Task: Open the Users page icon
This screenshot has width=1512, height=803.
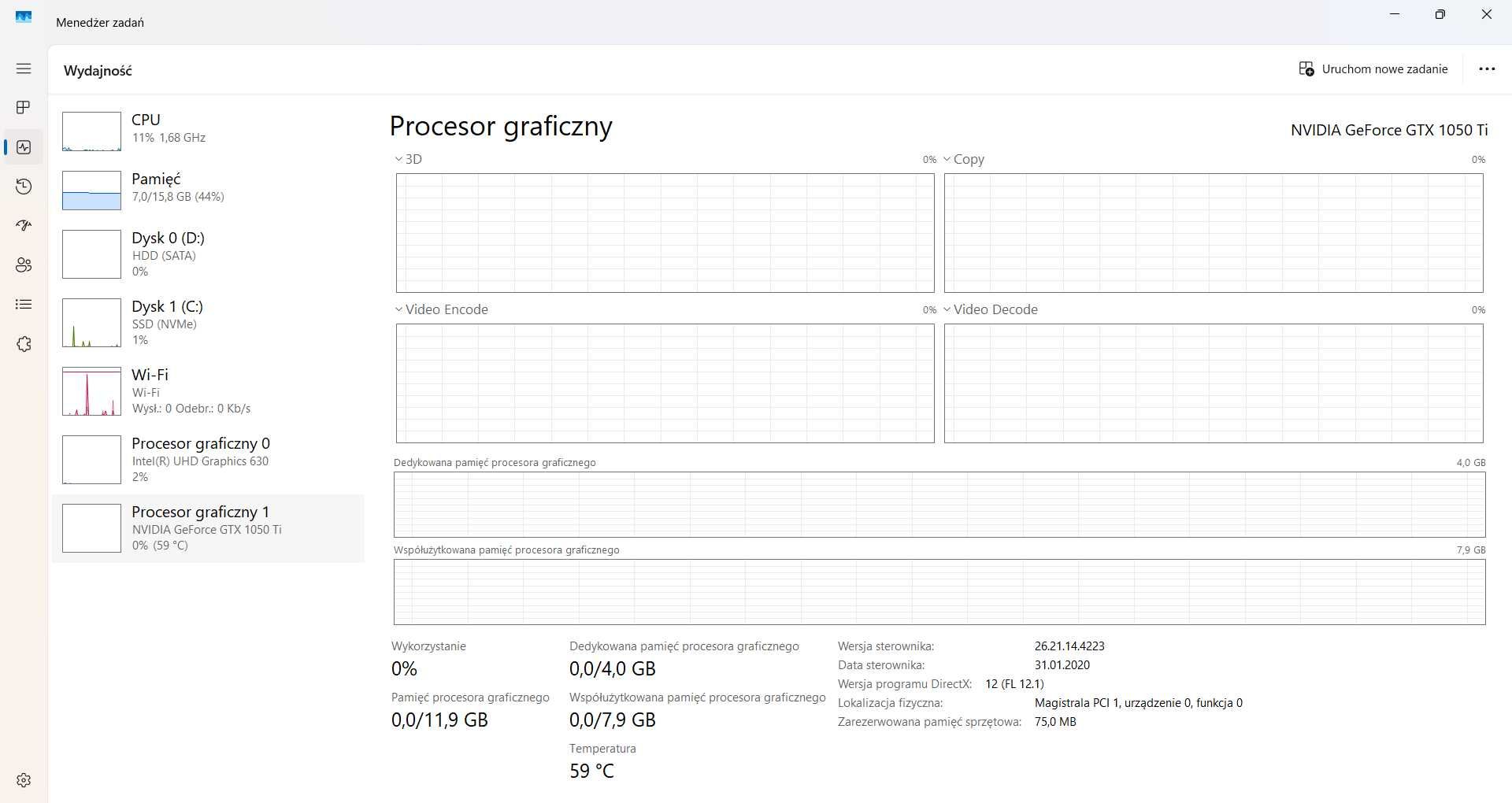Action: [x=24, y=265]
